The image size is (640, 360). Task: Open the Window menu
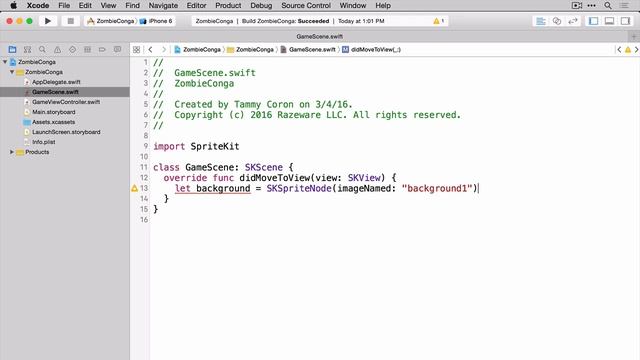click(353, 5)
